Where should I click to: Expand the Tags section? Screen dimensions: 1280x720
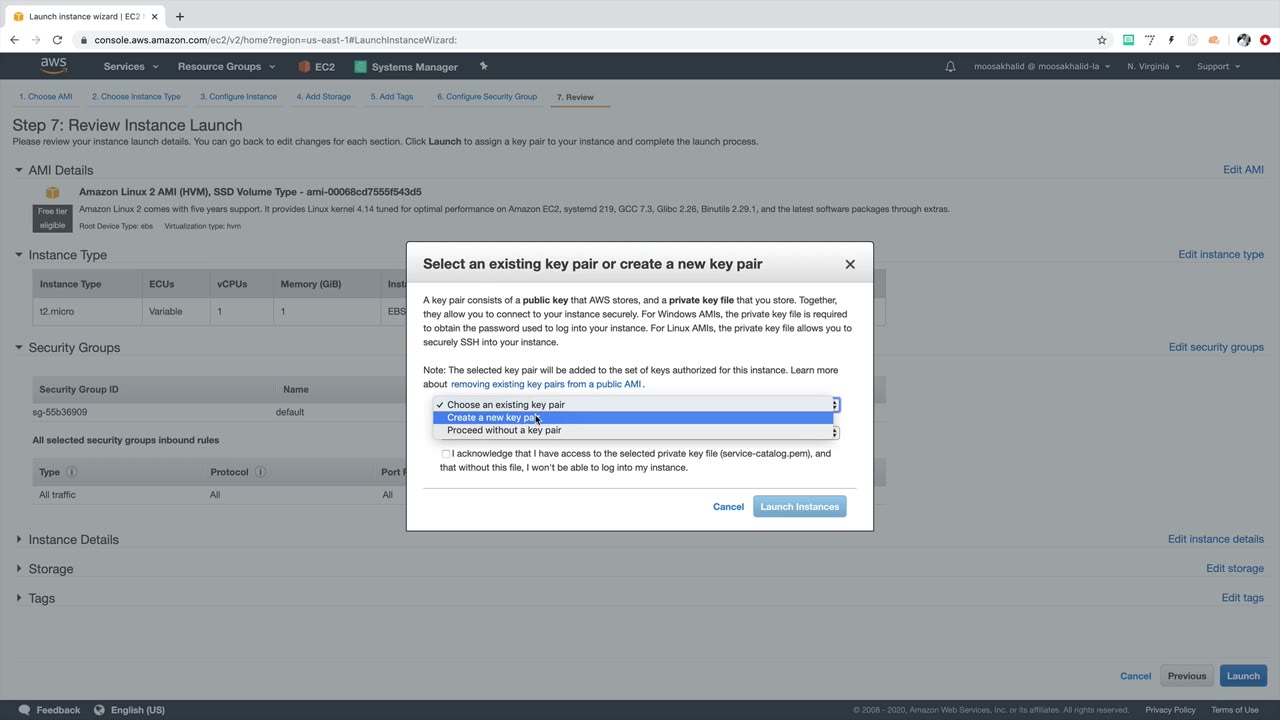[x=19, y=598]
